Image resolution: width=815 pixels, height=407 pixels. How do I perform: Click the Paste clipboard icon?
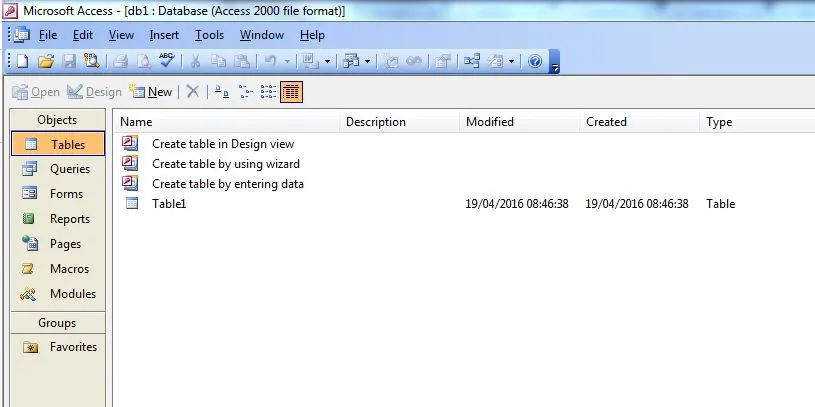click(x=242, y=61)
